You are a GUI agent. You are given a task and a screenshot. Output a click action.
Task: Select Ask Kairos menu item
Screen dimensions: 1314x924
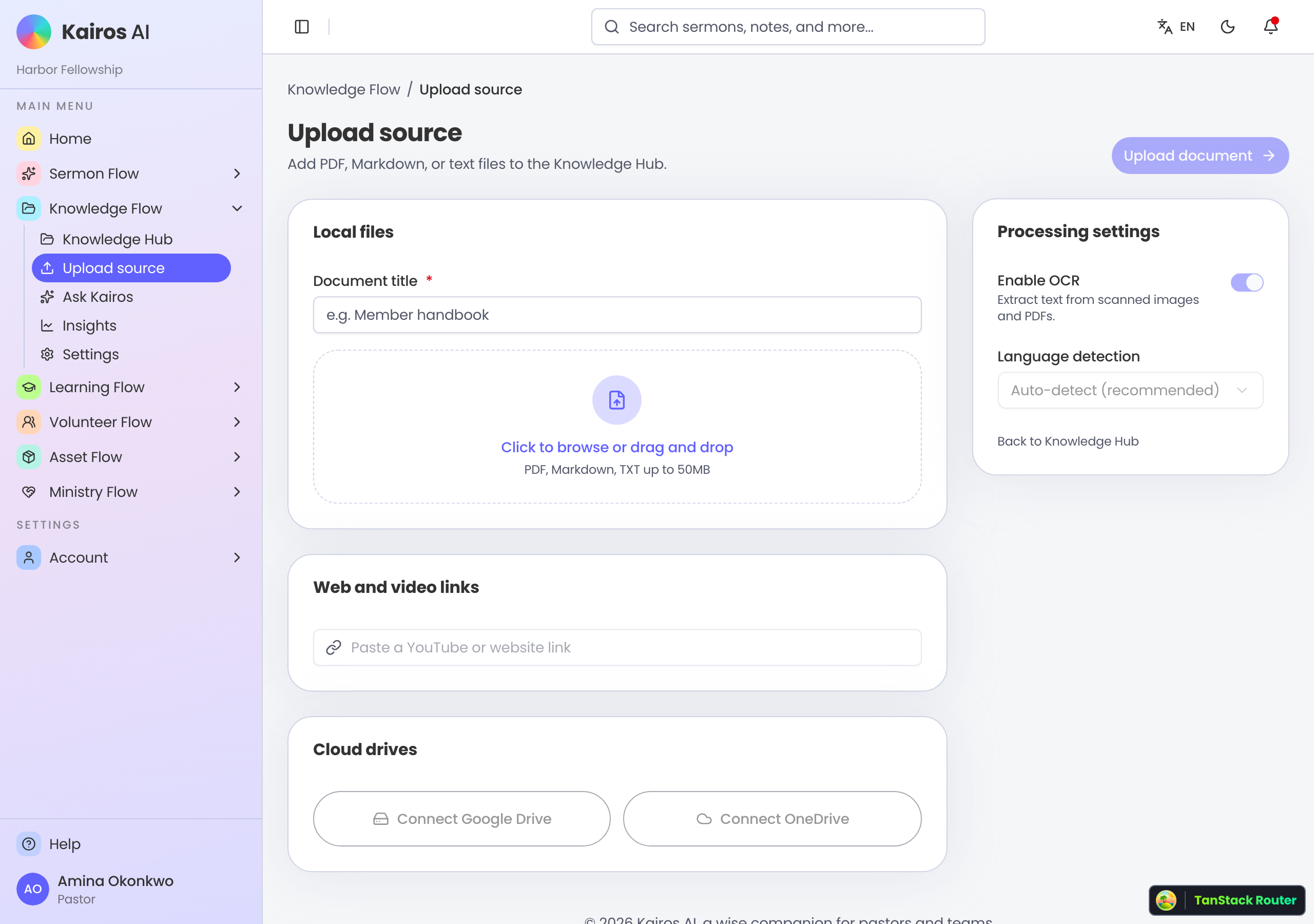[131, 297]
